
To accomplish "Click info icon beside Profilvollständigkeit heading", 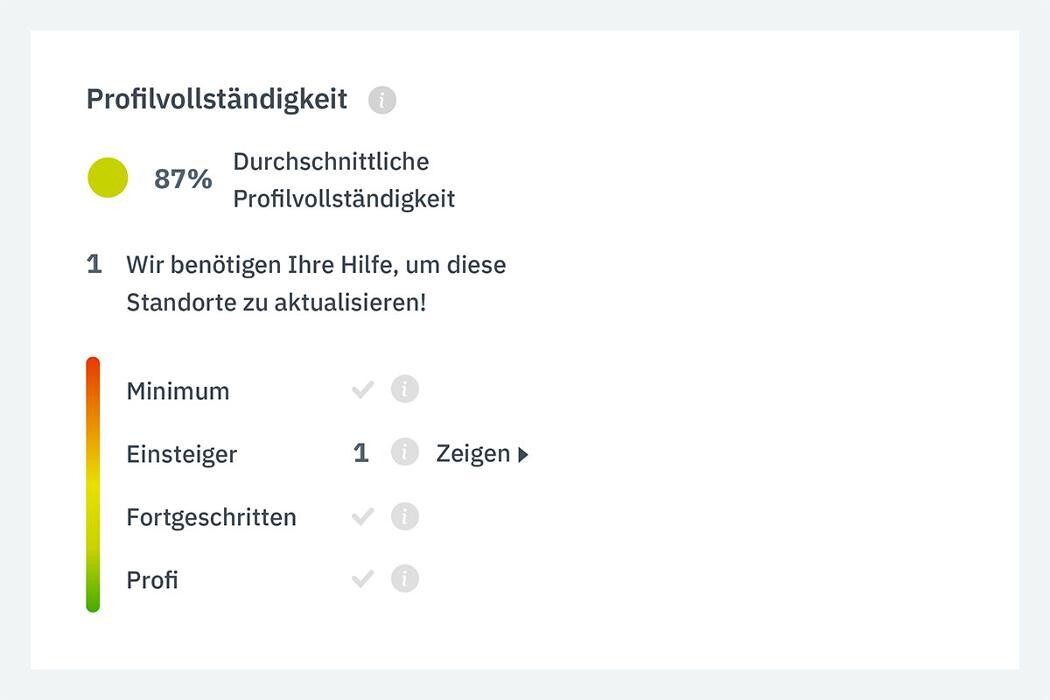I will [x=382, y=100].
